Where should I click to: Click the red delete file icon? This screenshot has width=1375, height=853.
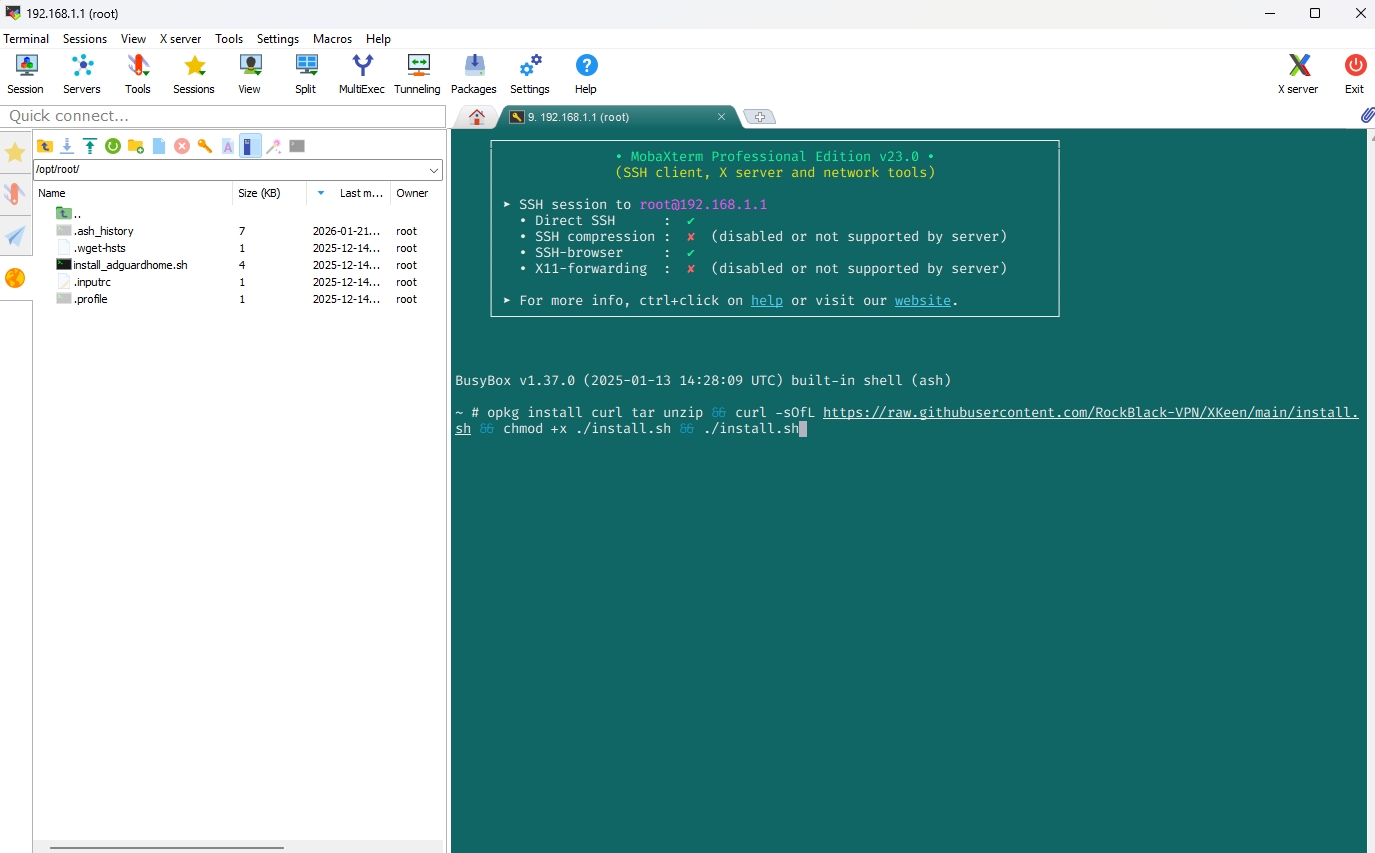coord(182,146)
